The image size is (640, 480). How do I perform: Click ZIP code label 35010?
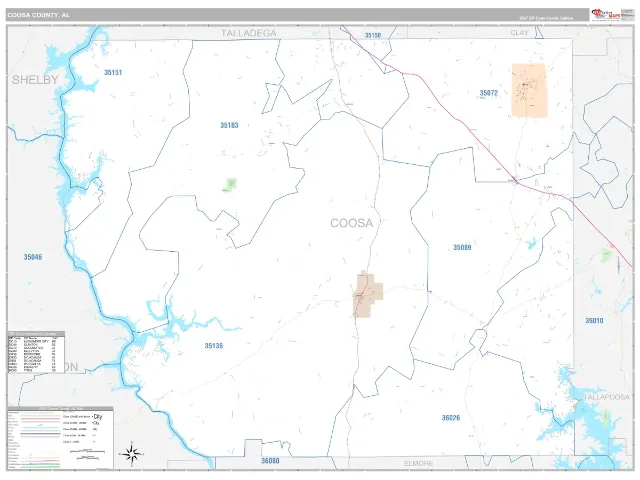click(594, 321)
